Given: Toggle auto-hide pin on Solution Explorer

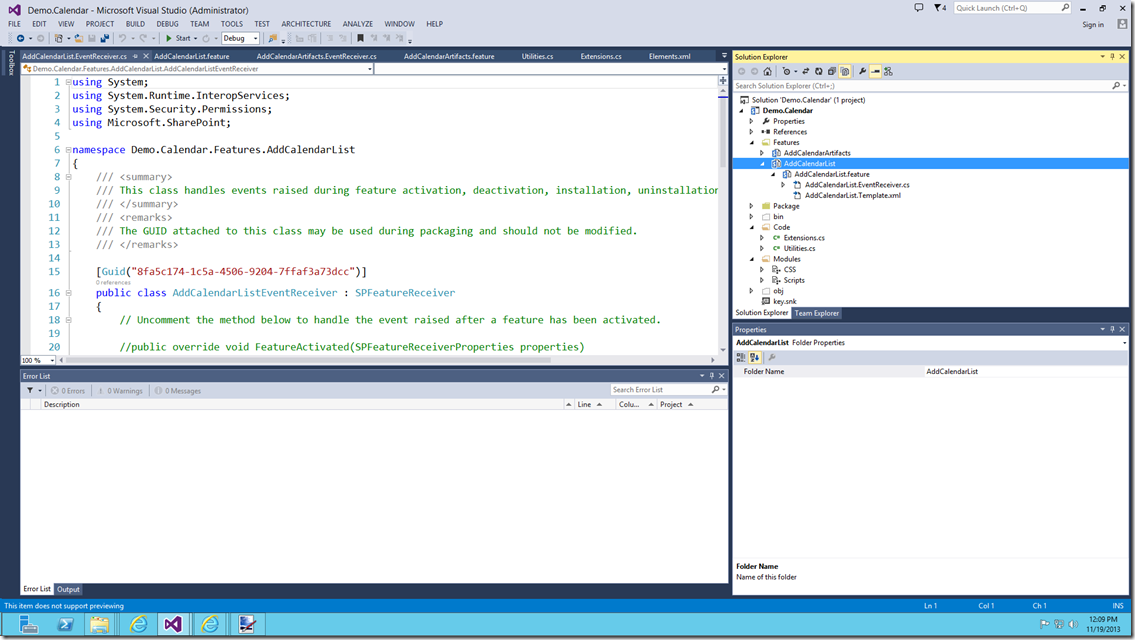Looking at the screenshot, I should 1113,56.
